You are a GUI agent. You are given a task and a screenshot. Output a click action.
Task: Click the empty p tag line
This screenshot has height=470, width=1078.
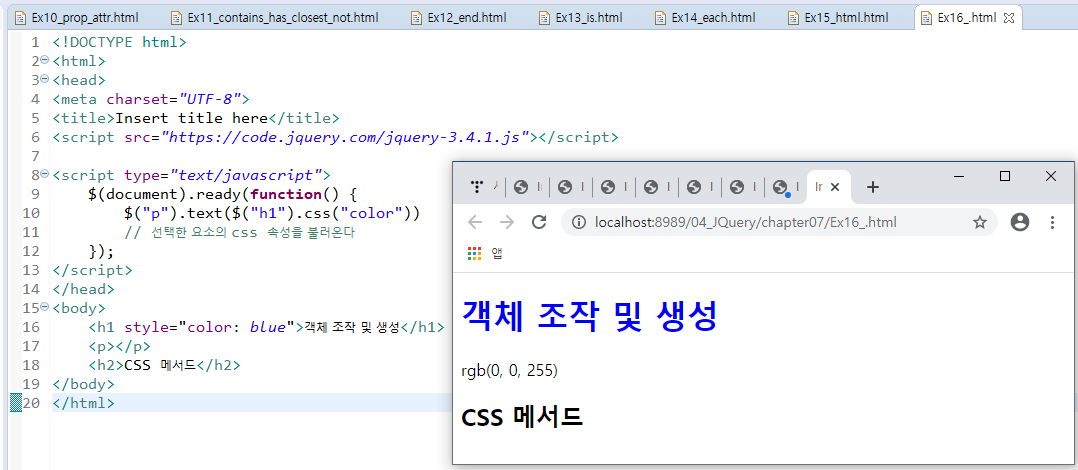pyautogui.click(x=120, y=346)
